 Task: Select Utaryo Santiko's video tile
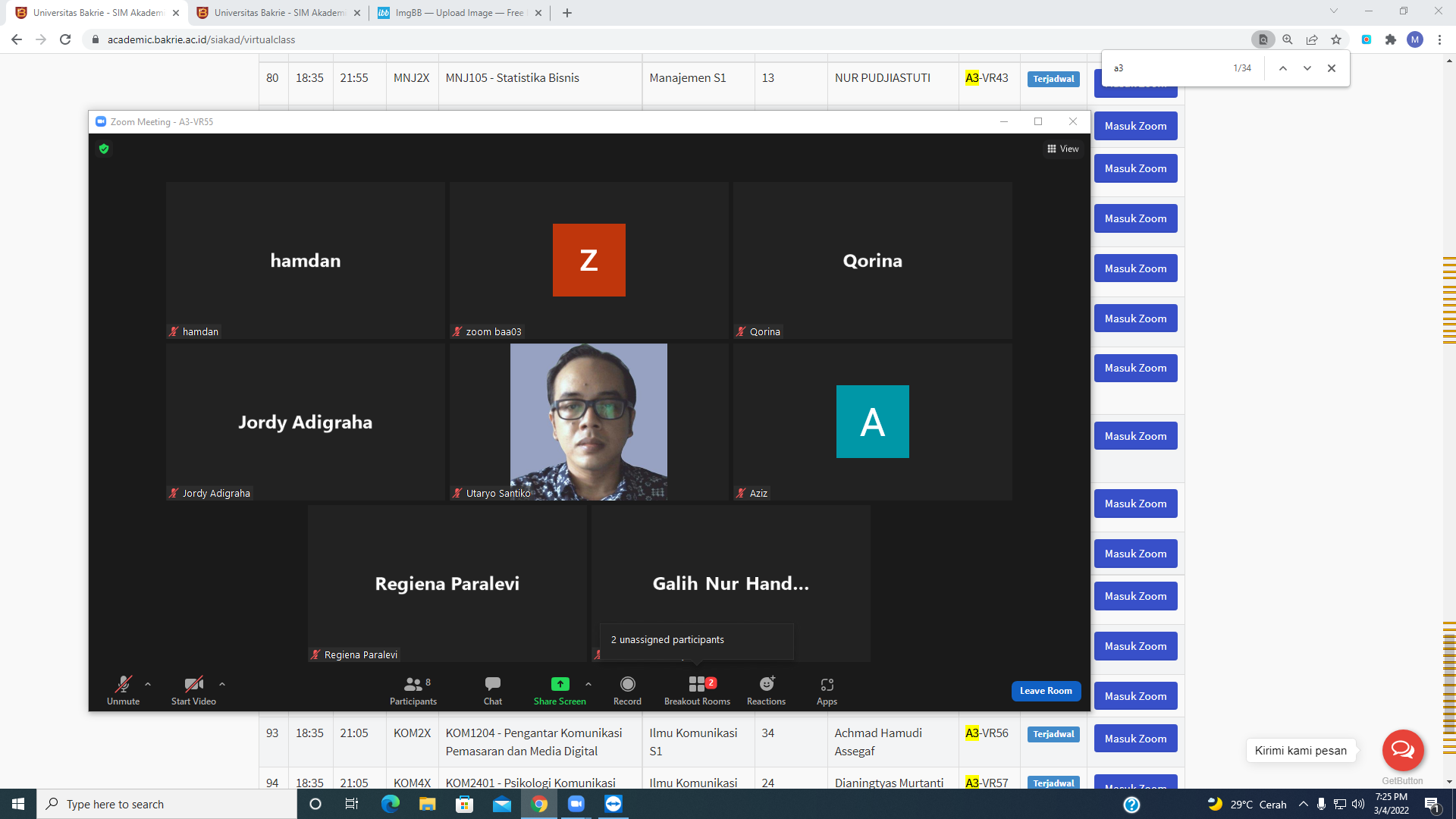pyautogui.click(x=588, y=422)
